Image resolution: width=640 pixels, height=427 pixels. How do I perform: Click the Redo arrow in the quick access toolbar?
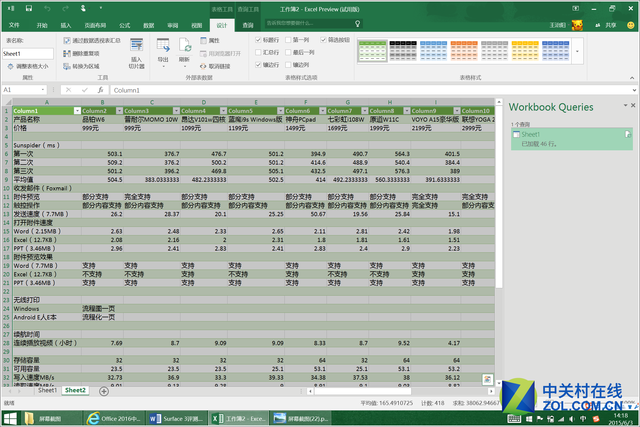[65, 9]
